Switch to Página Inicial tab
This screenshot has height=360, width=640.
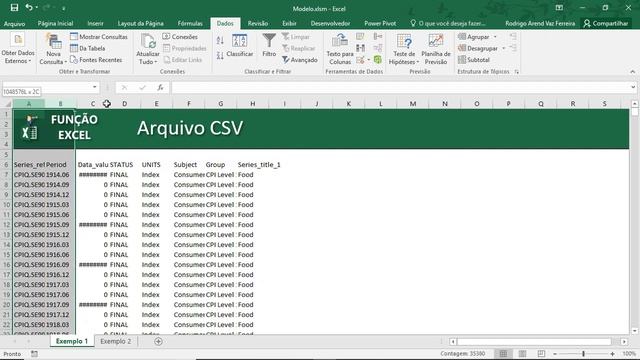coord(55,23)
